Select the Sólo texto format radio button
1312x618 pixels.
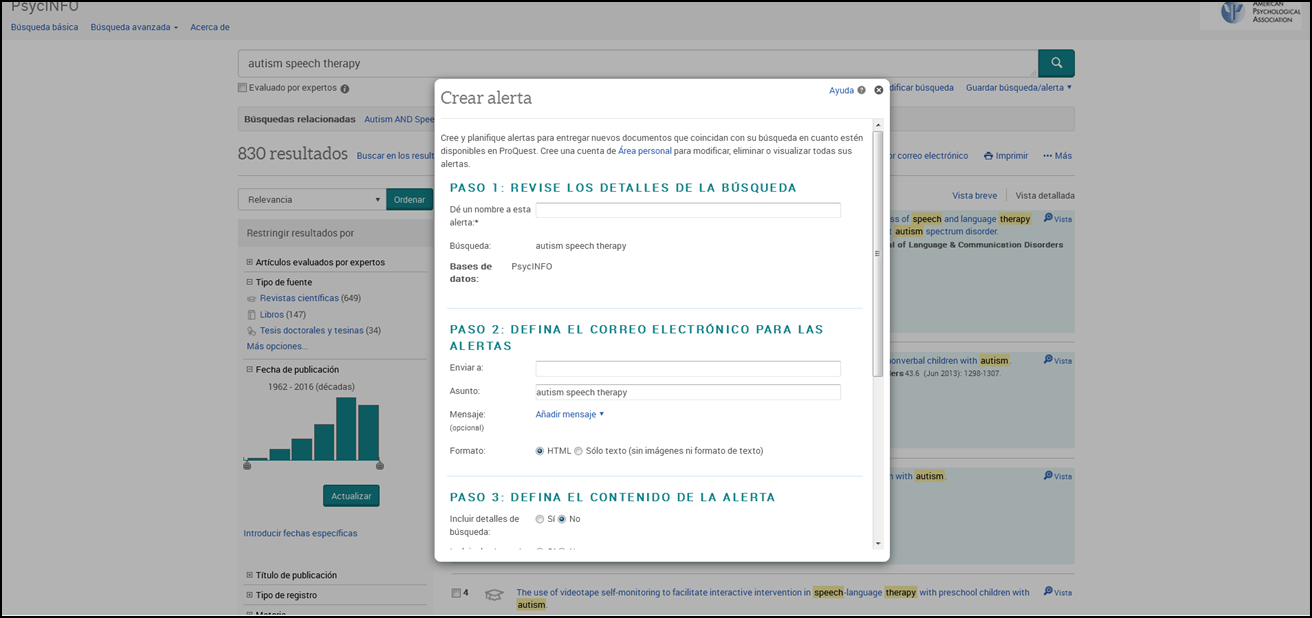[x=578, y=451]
